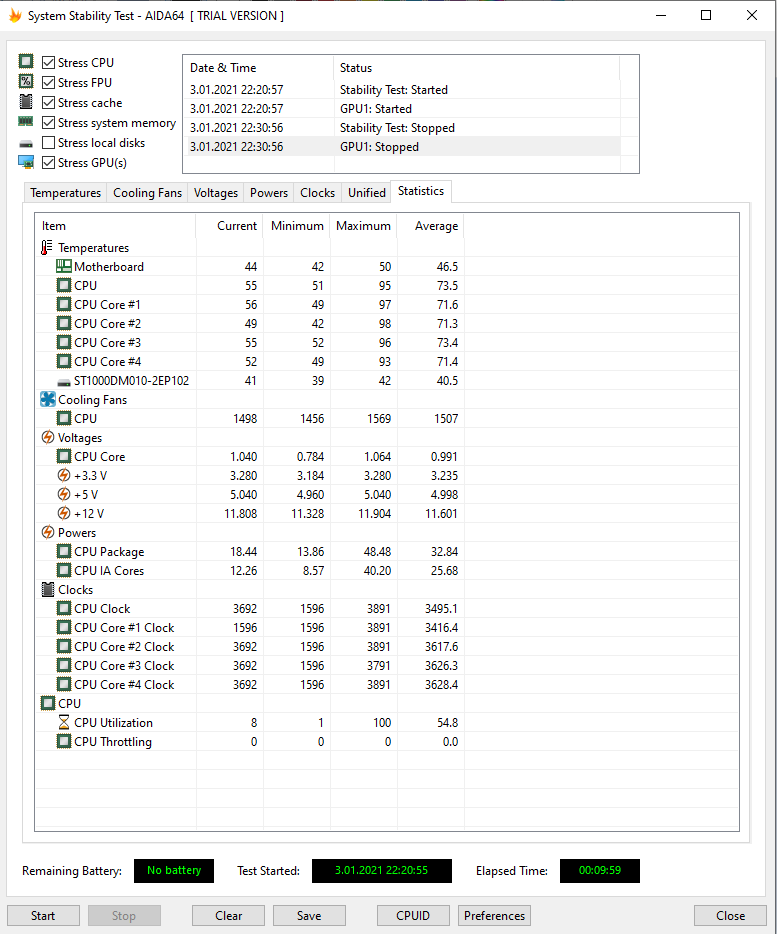Click the Average column header
The image size is (777, 934).
(x=431, y=226)
